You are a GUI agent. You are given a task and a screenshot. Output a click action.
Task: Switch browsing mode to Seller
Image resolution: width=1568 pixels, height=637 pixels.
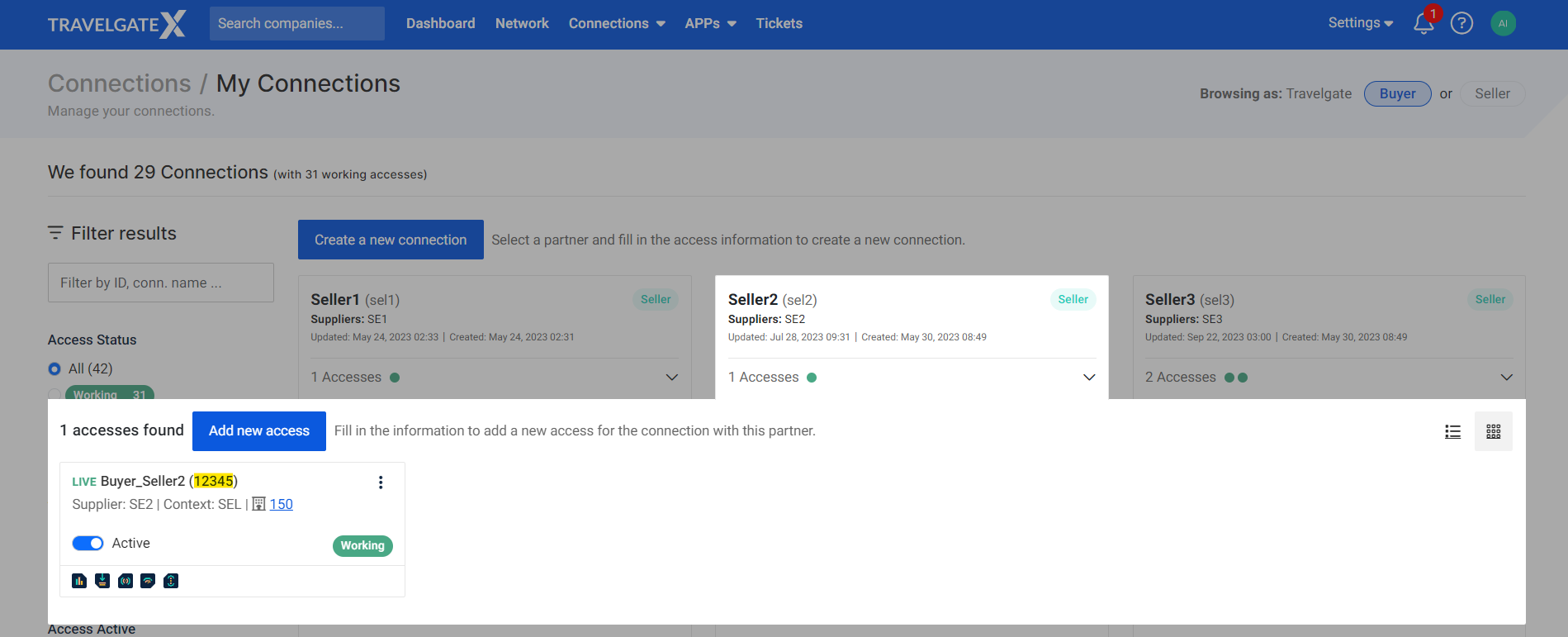[1492, 93]
